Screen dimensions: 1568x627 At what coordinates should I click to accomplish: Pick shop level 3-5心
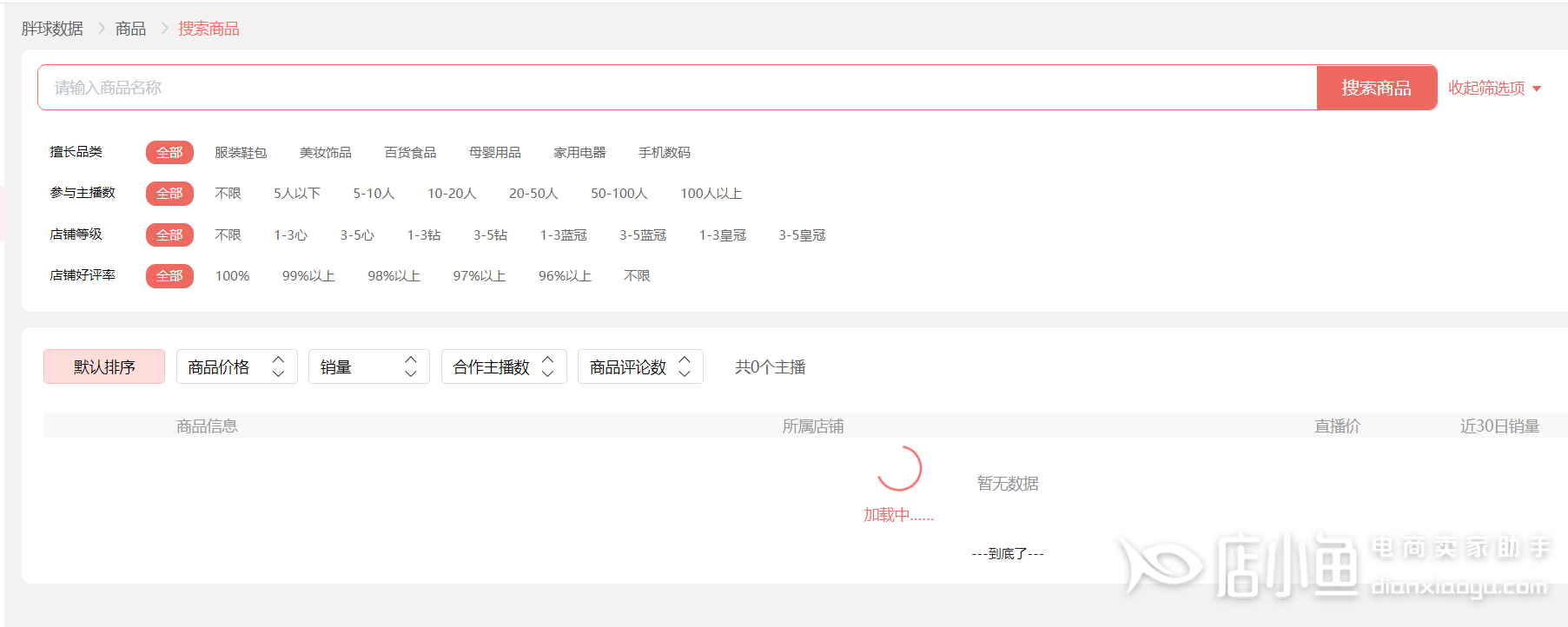357,235
